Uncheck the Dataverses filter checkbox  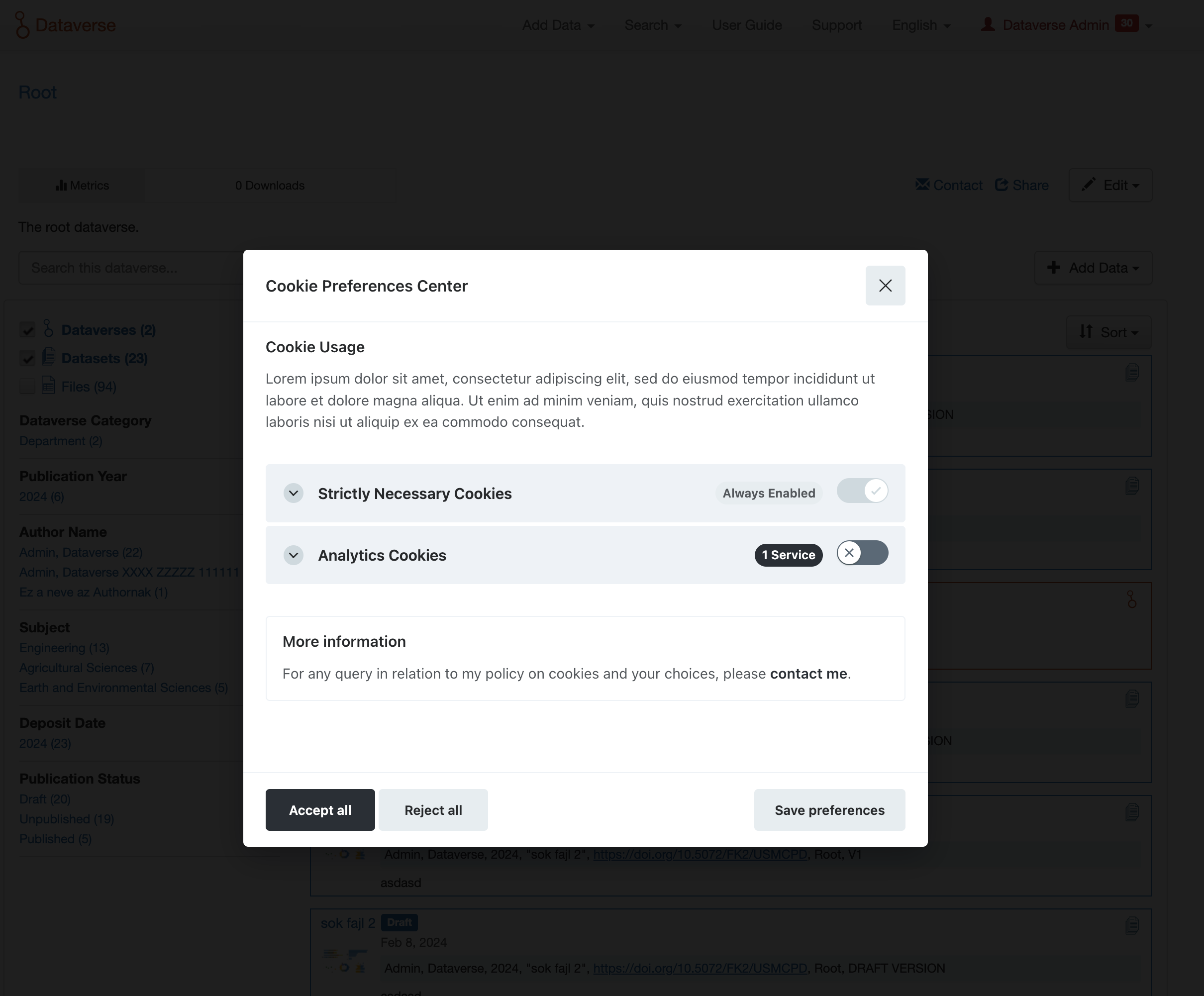point(27,330)
